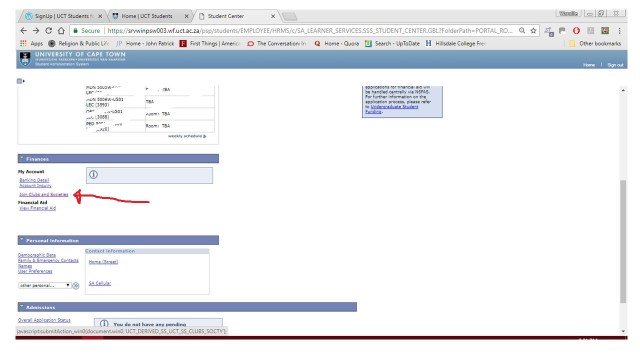
Task: Open Demographic Data link
Action: pyautogui.click(x=37, y=255)
